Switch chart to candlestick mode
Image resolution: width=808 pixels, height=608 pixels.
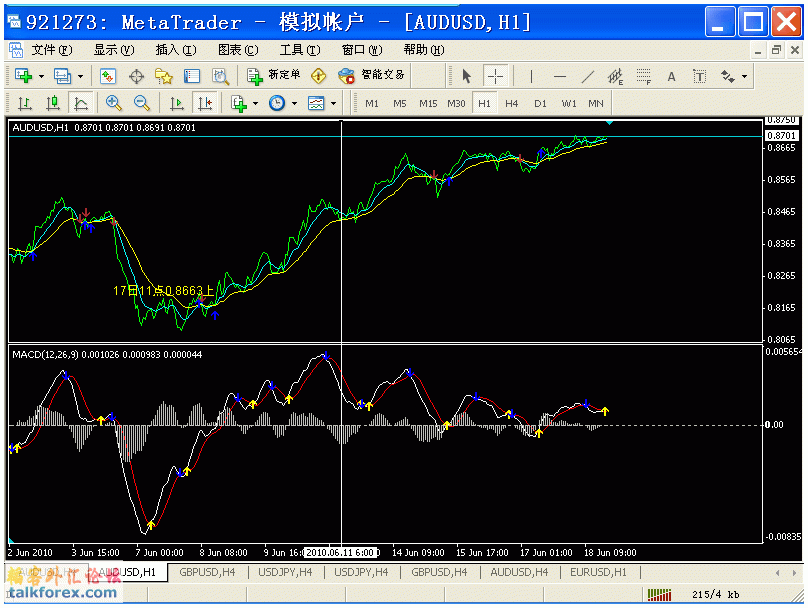coord(53,103)
